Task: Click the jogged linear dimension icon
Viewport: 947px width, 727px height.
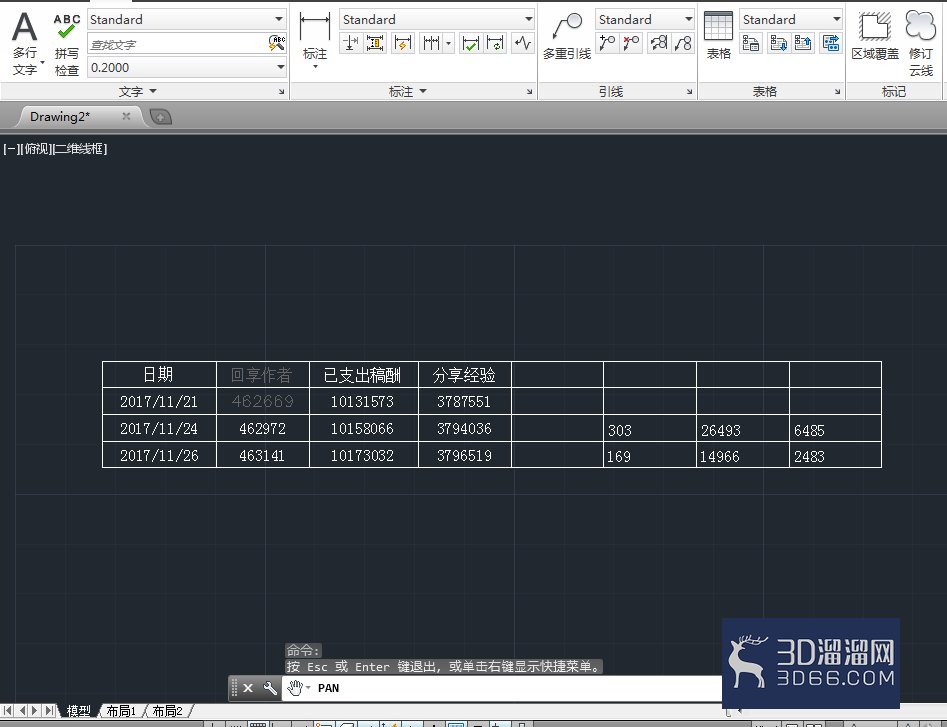Action: pyautogui.click(x=522, y=43)
